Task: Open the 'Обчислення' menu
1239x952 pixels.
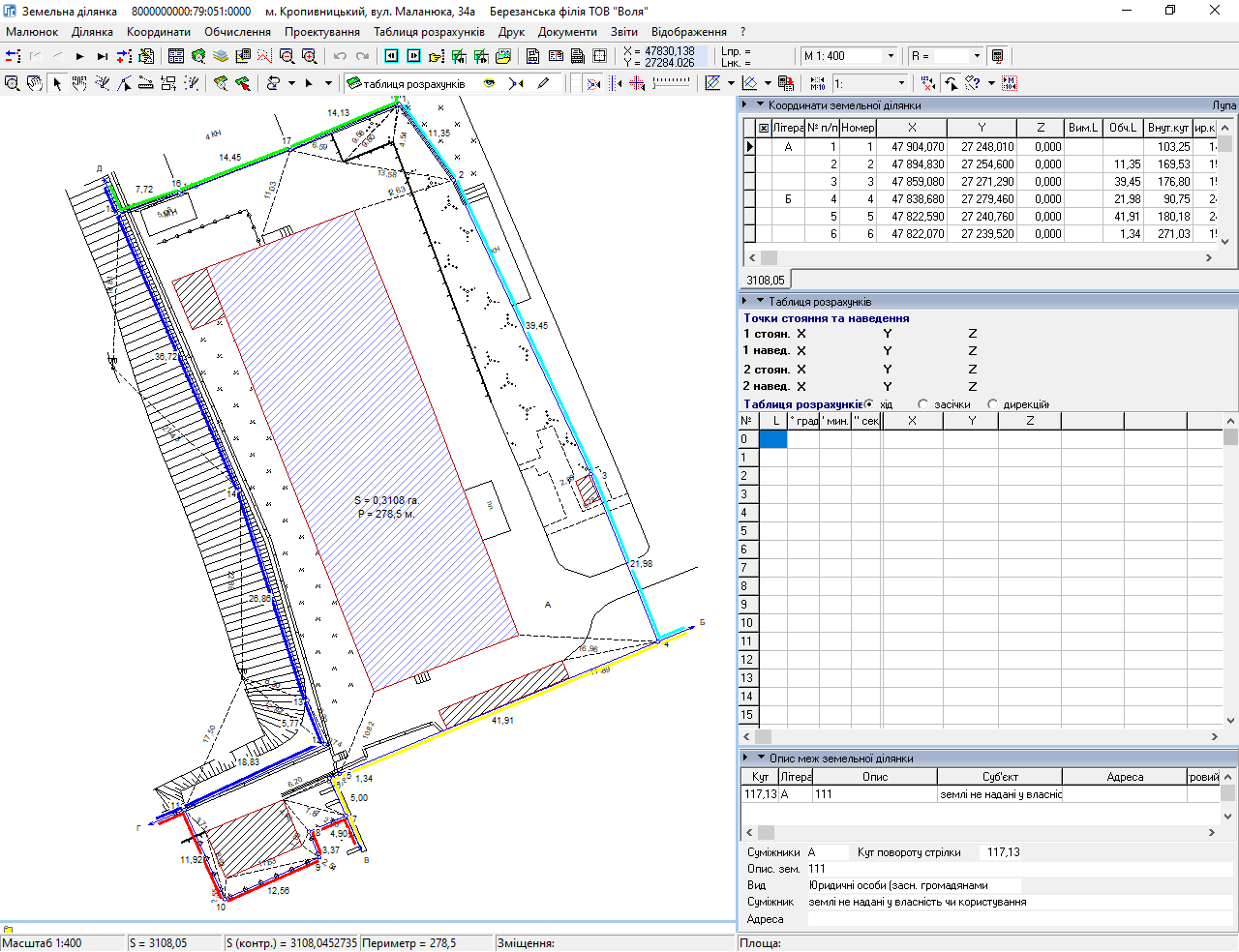Action: pos(237,32)
